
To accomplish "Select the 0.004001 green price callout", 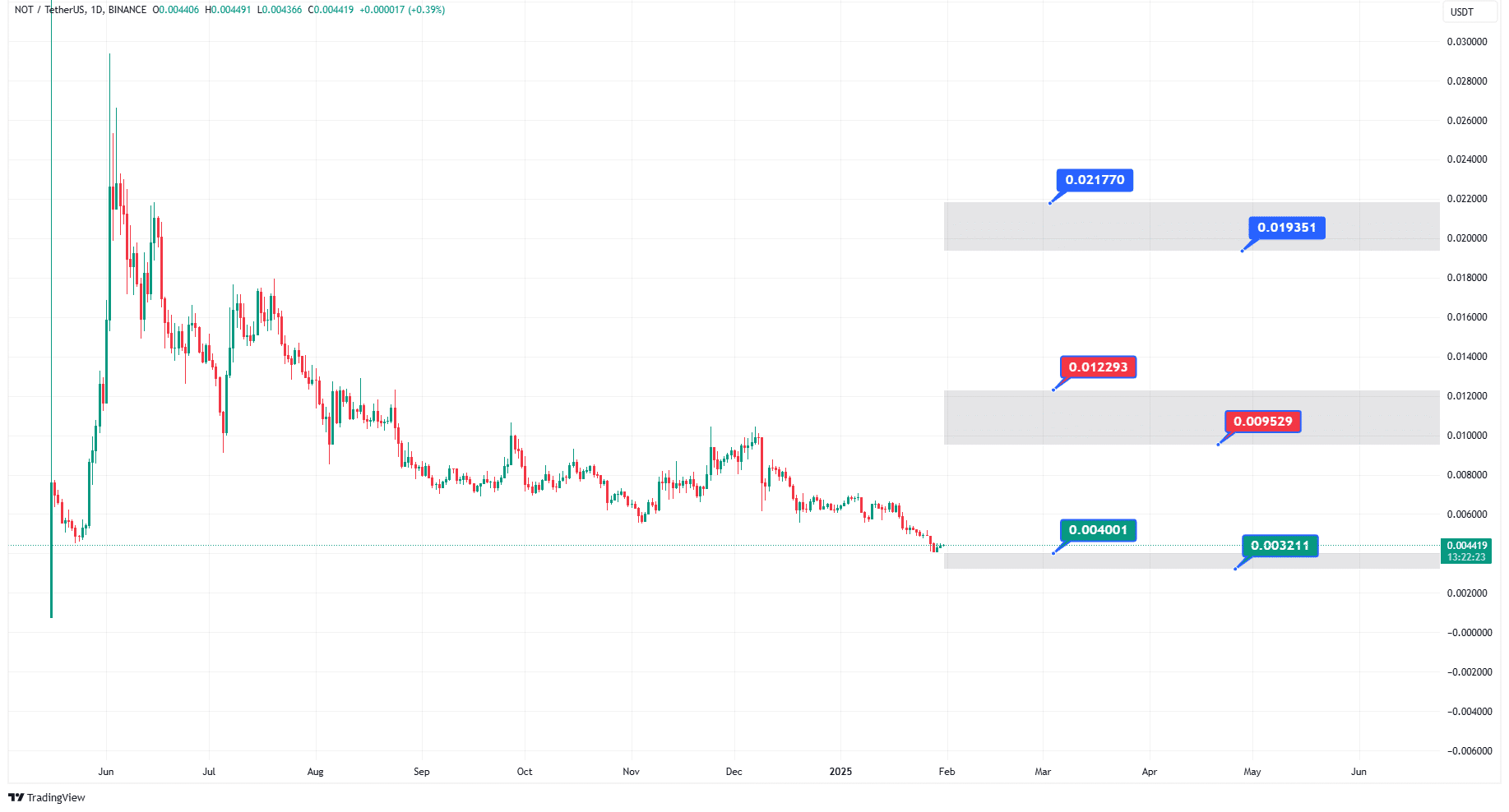I will pos(1098,530).
